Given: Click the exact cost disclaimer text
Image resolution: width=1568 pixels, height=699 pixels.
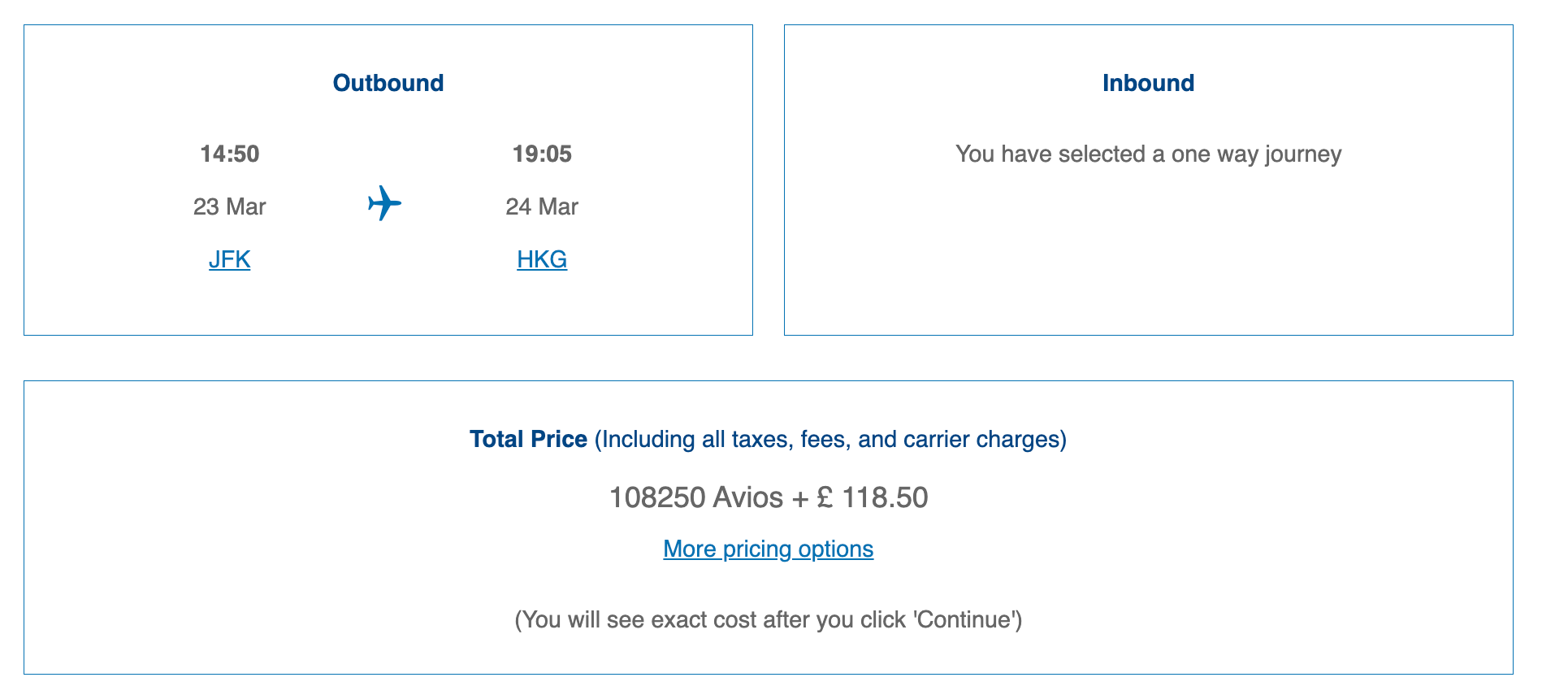Looking at the screenshot, I should pyautogui.click(x=768, y=619).
